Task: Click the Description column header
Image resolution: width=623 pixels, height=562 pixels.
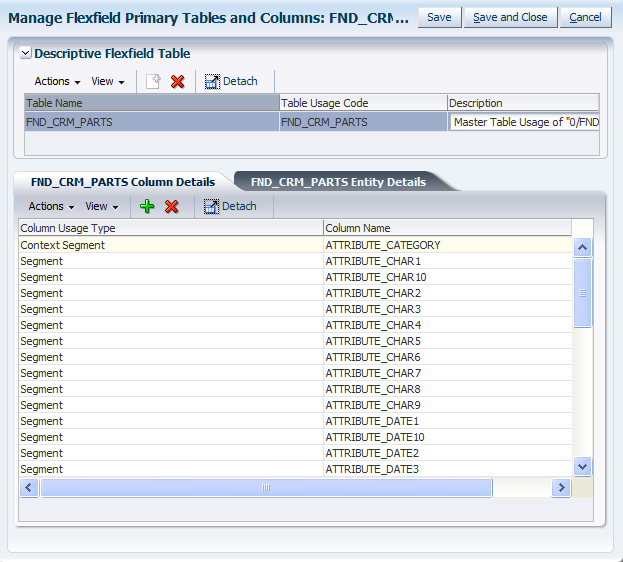Action: [523, 103]
